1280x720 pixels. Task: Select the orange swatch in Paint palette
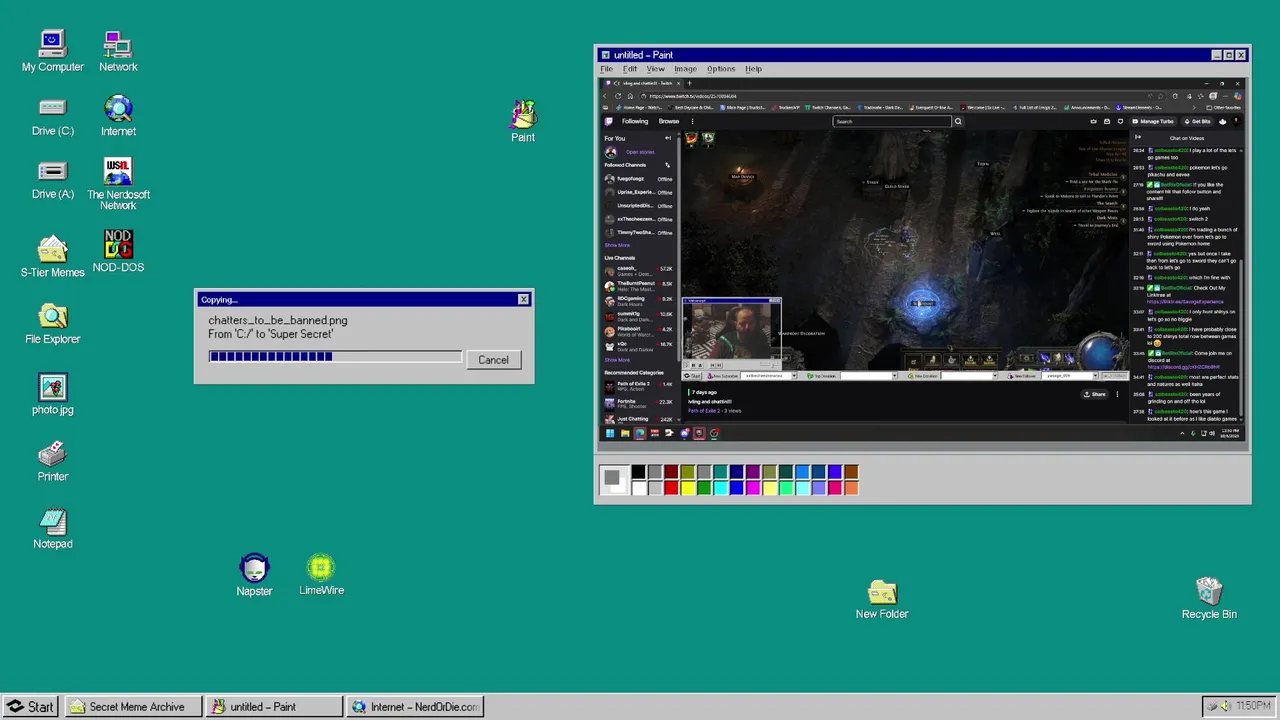point(851,488)
